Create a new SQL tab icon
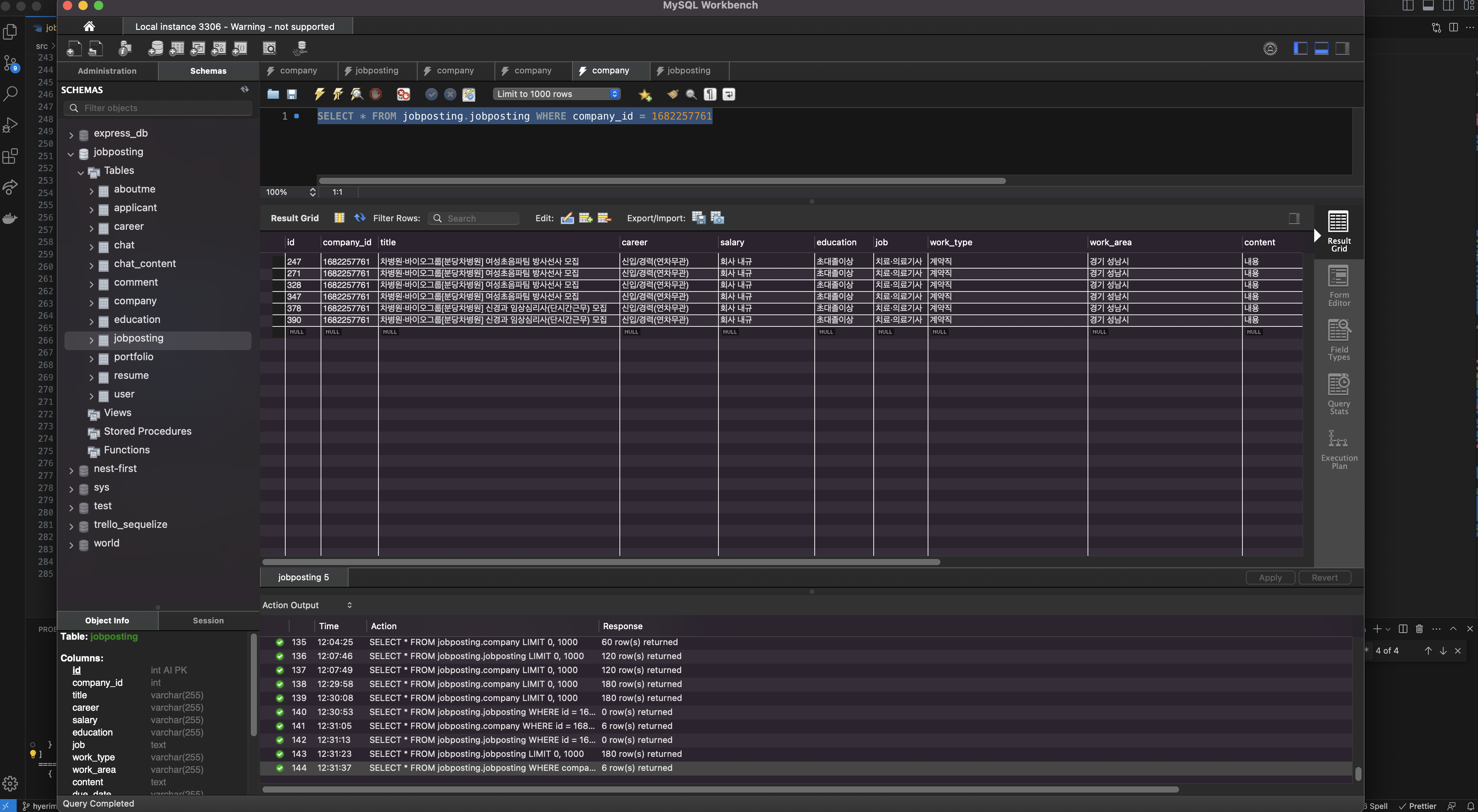1478x812 pixels. coord(74,49)
